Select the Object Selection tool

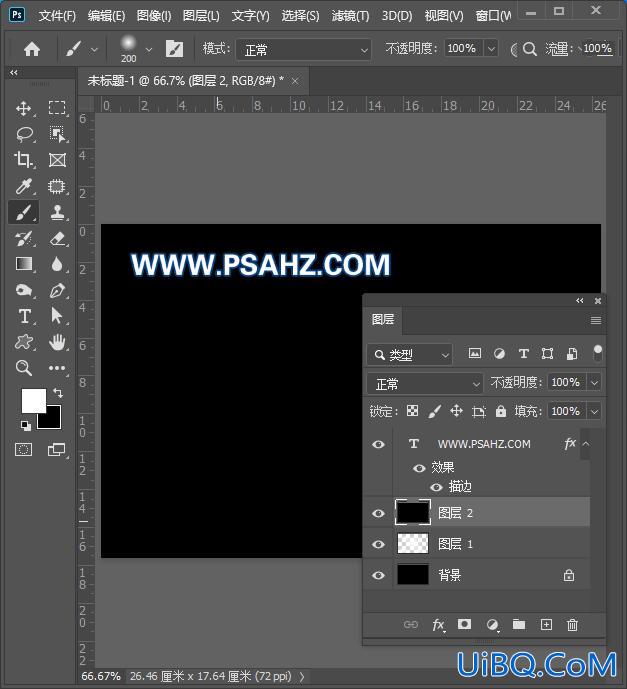pos(57,134)
